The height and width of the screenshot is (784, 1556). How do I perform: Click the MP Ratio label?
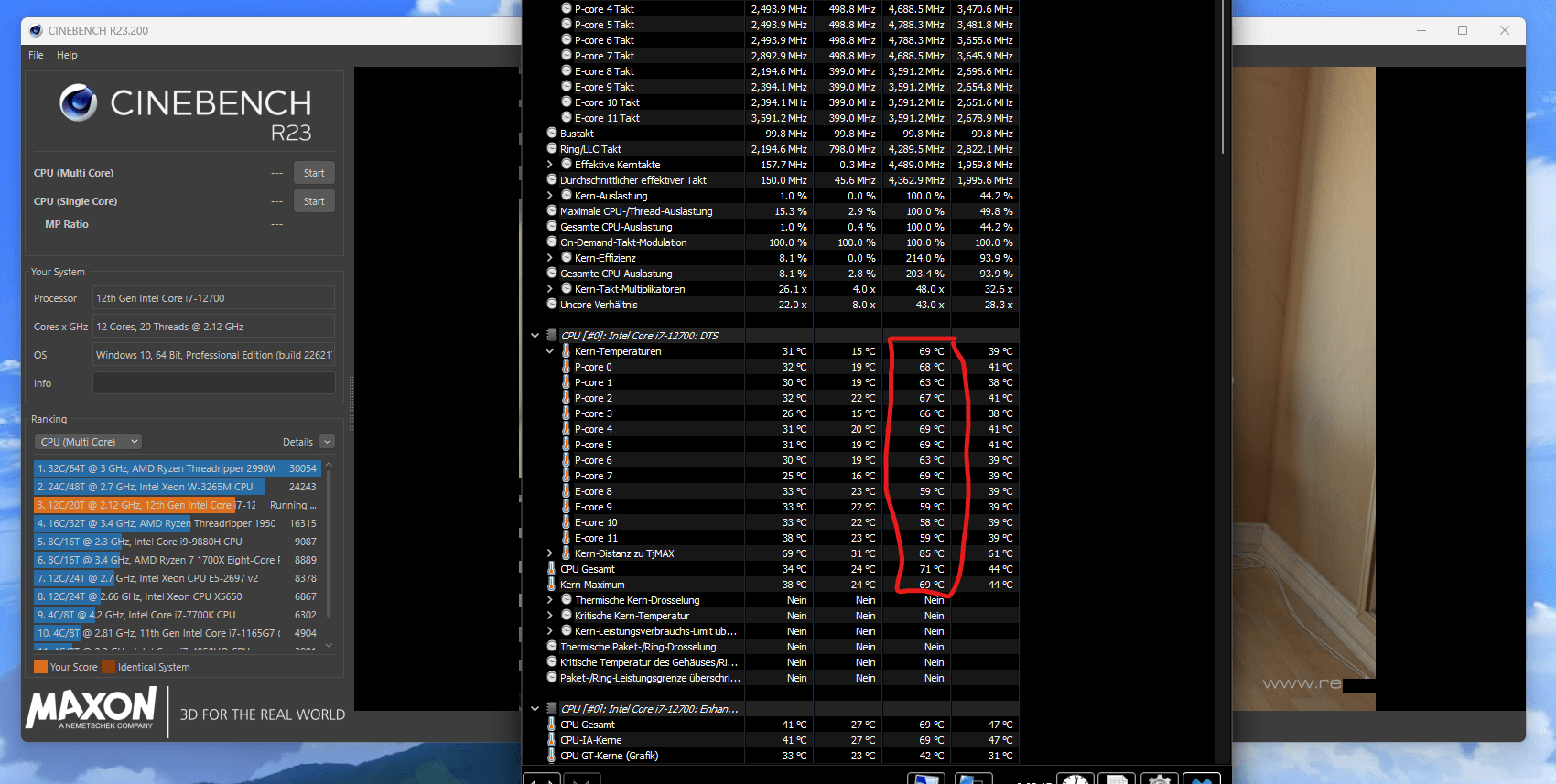(x=67, y=224)
